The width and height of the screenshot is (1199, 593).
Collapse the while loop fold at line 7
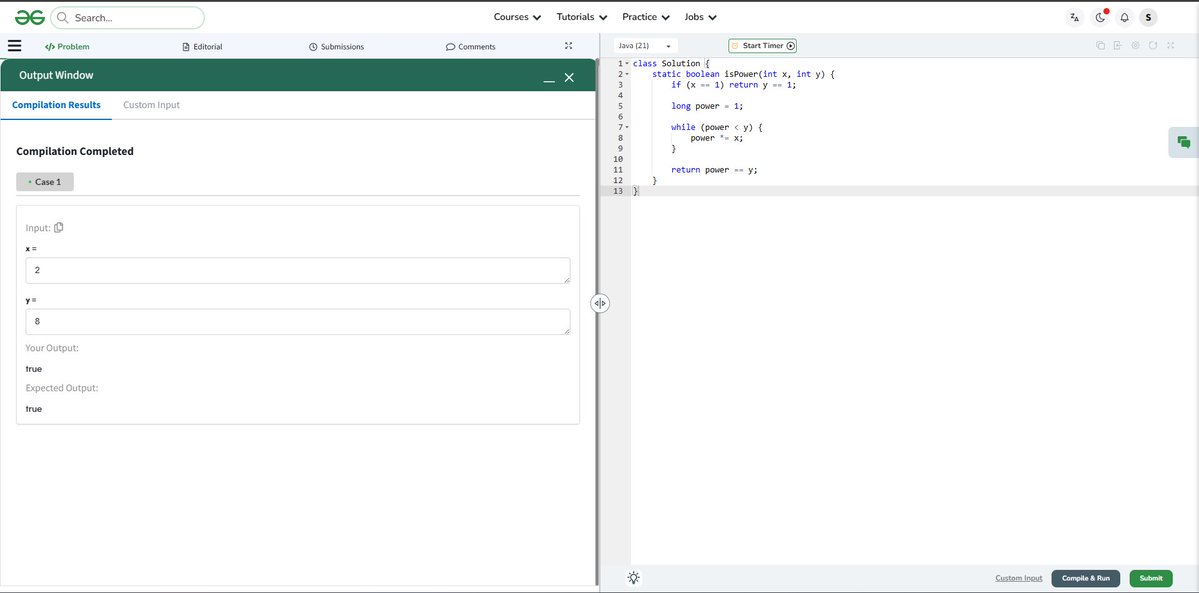click(627, 127)
